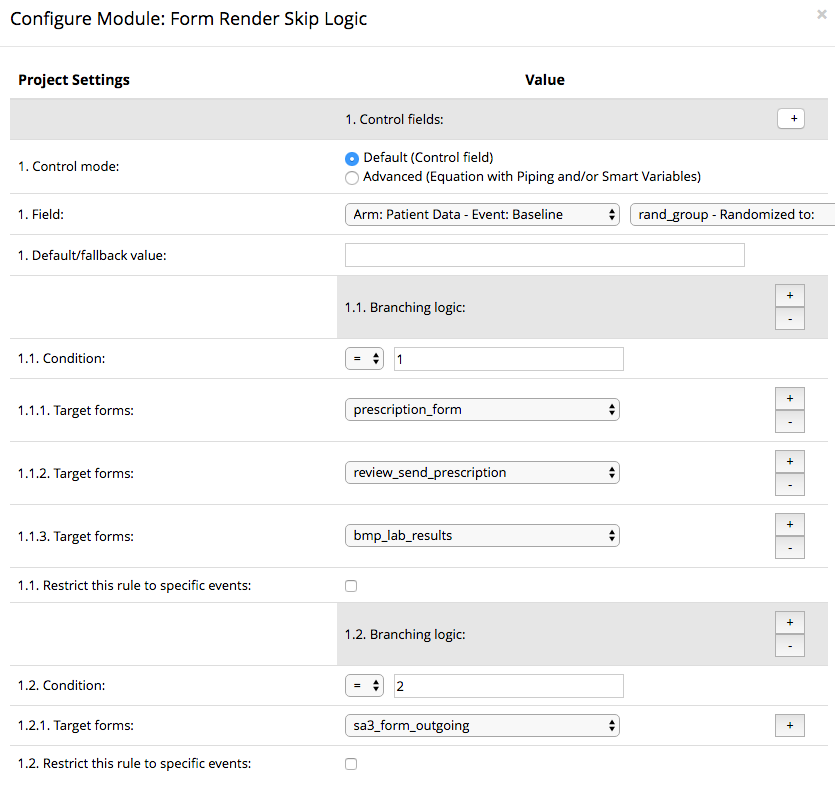The image size is (835, 789).
Task: Add another Control fields entry
Action: pos(790,119)
